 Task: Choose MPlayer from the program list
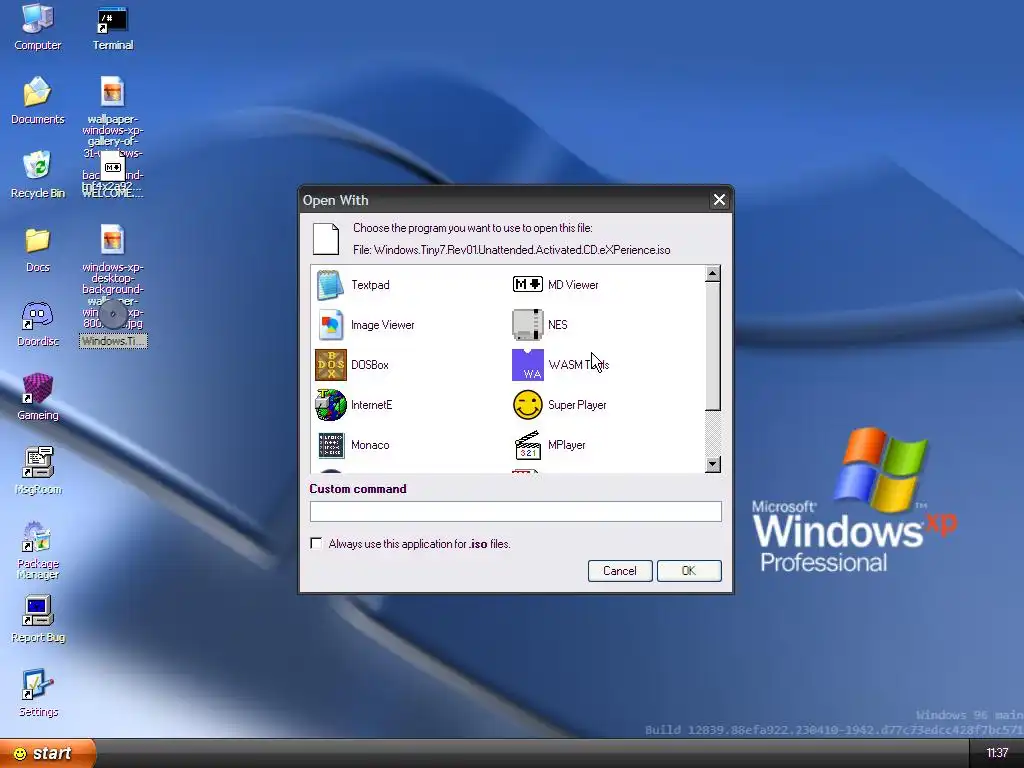point(549,445)
